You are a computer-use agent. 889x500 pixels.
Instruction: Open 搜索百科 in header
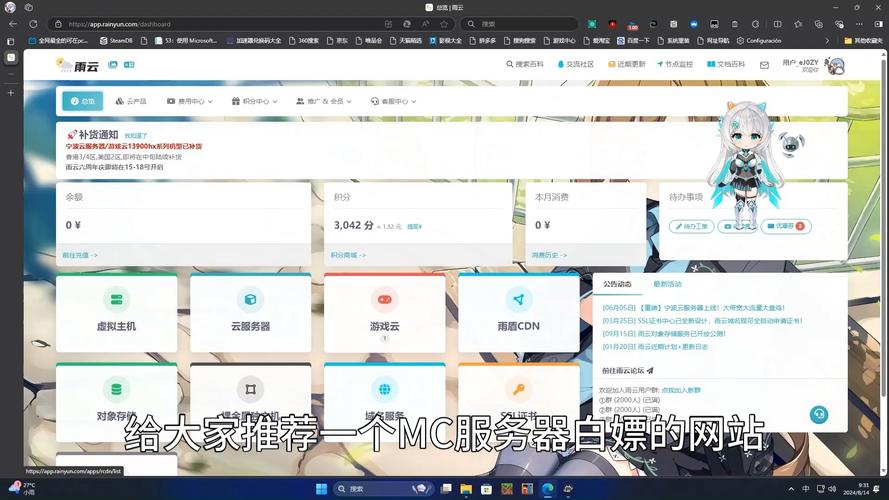(524, 65)
